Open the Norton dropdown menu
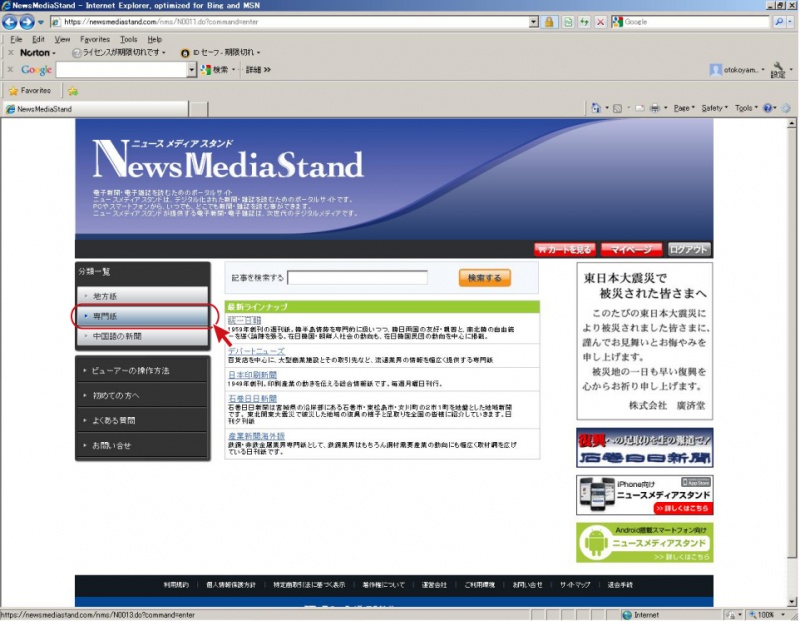This screenshot has width=800, height=621. pos(37,53)
